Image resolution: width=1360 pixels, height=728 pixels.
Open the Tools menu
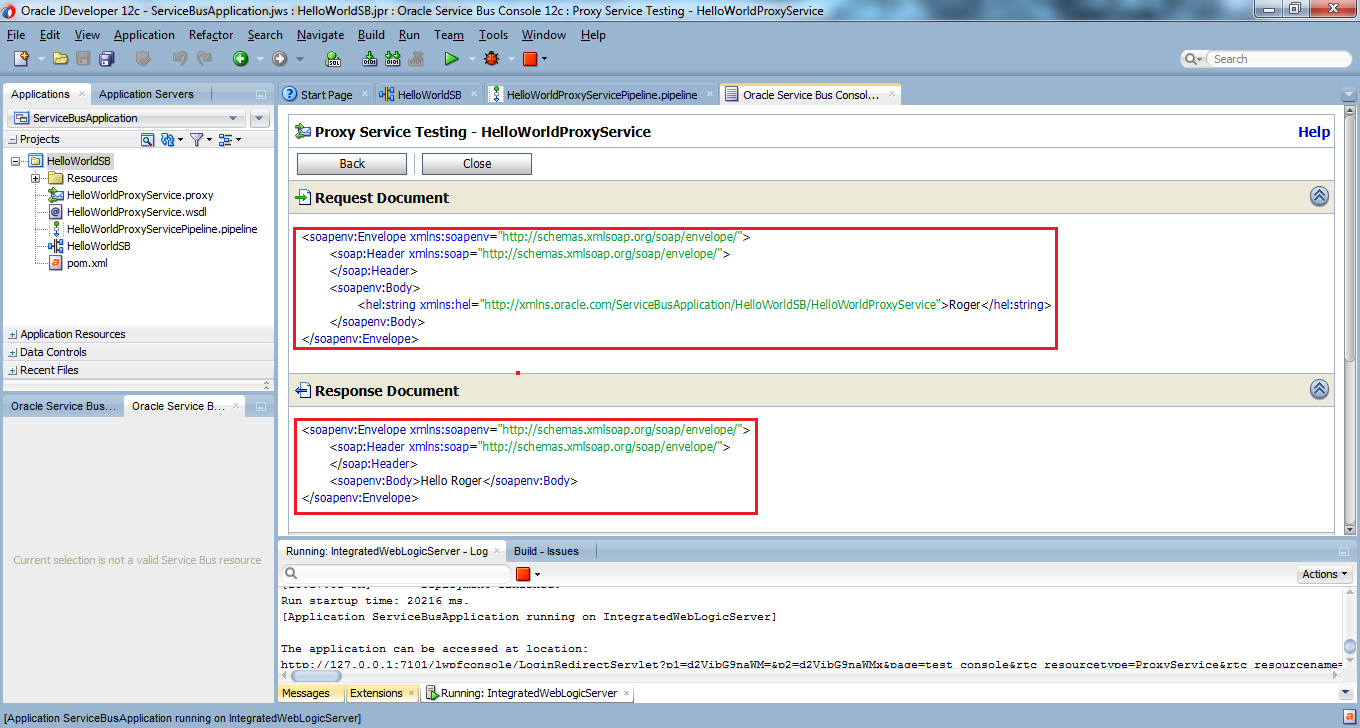coord(493,35)
